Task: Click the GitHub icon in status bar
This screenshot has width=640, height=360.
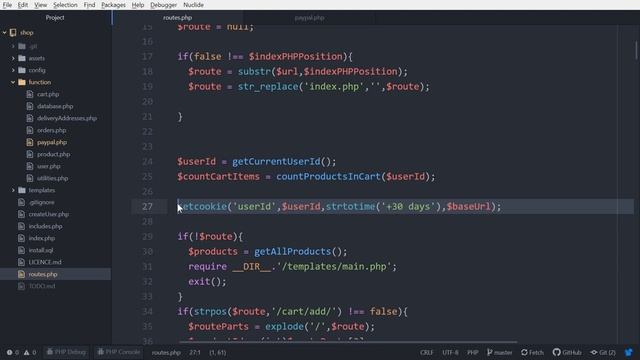Action: (x=556, y=352)
